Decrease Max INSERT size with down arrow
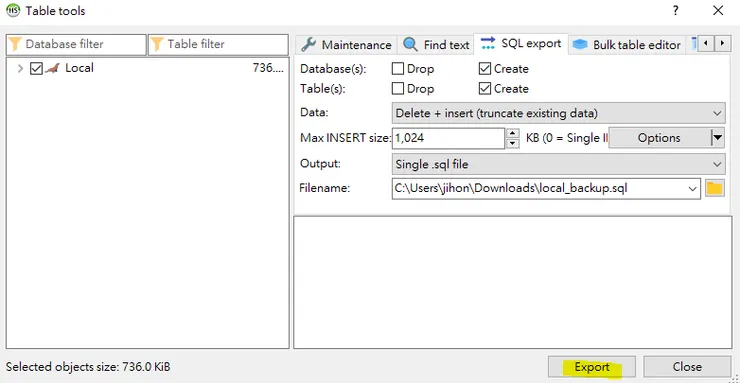Viewport: 740px width, 383px height. (513, 143)
